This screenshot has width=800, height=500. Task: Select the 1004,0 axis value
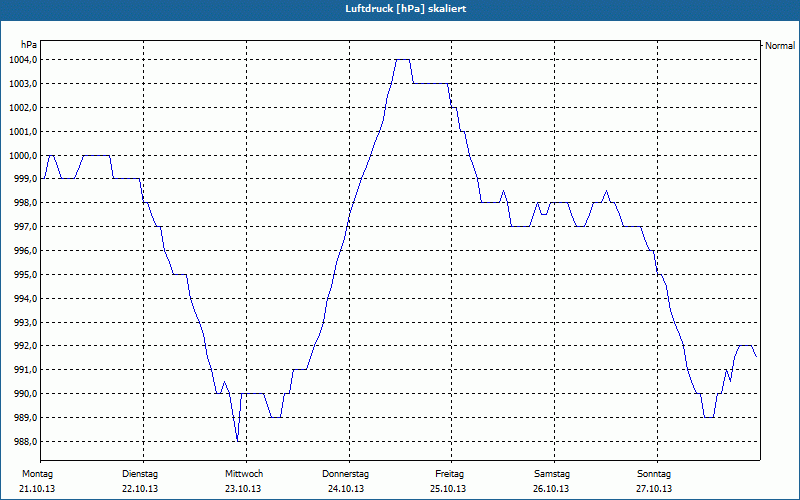tap(23, 60)
